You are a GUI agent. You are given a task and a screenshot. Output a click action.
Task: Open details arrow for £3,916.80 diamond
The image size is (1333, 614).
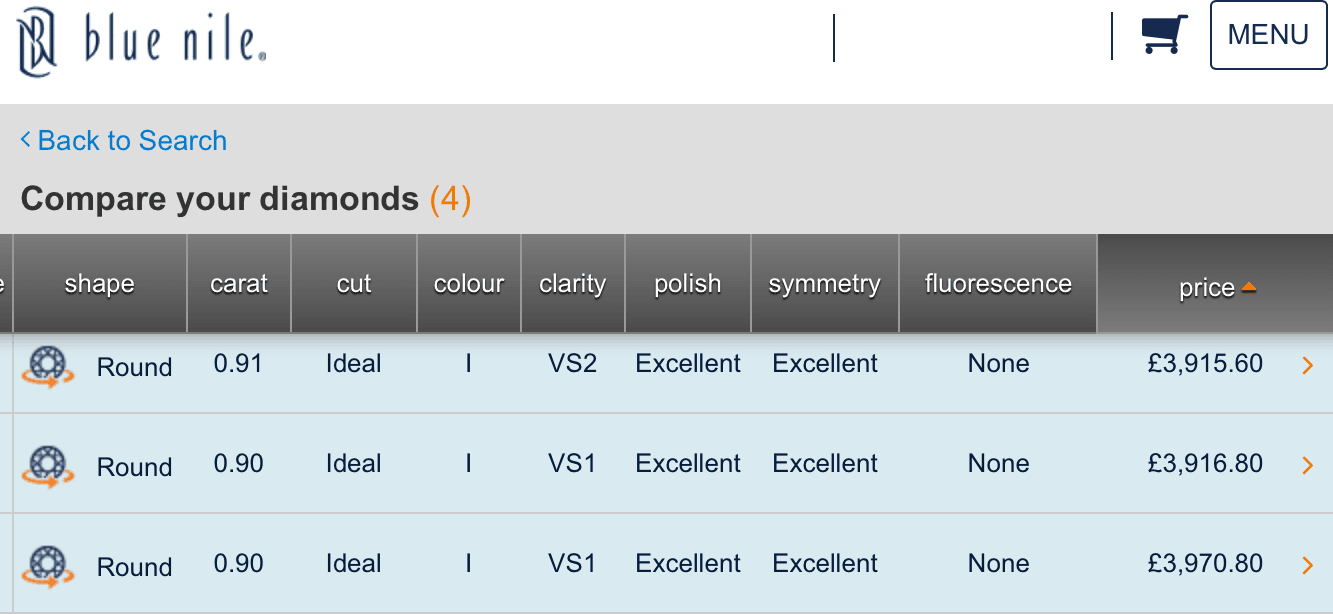coord(1308,465)
